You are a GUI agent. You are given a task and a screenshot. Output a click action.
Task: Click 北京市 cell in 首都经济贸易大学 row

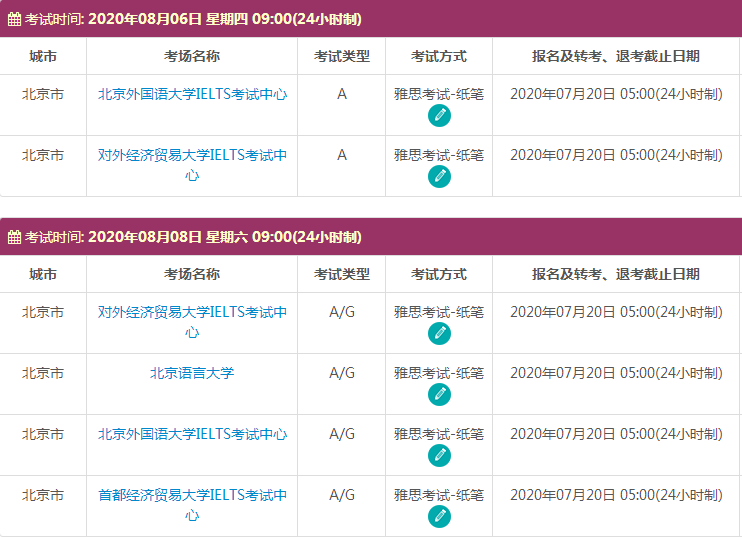(43, 495)
